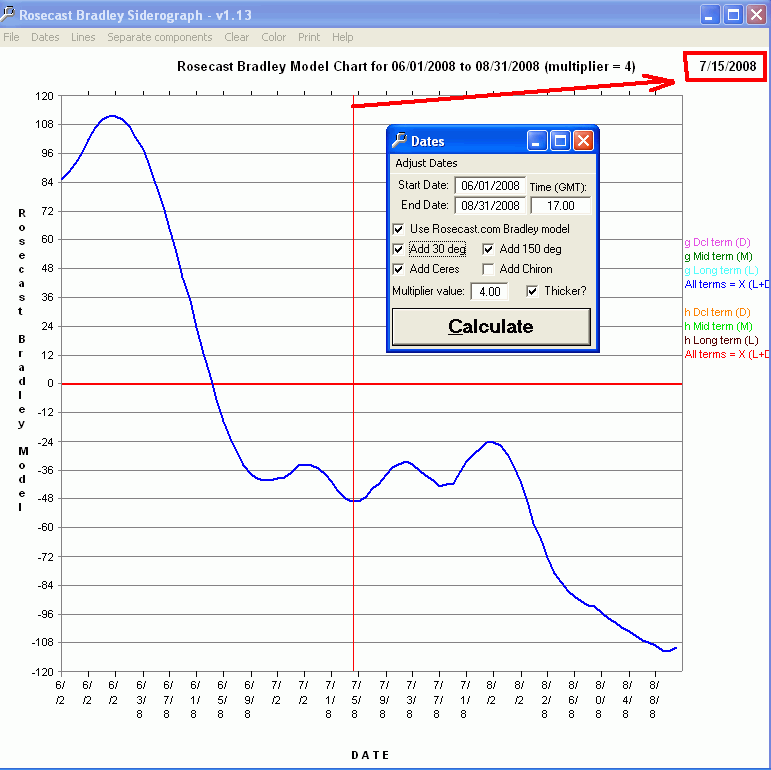Click the 'h Dcl term (D)' legend

tap(717, 312)
